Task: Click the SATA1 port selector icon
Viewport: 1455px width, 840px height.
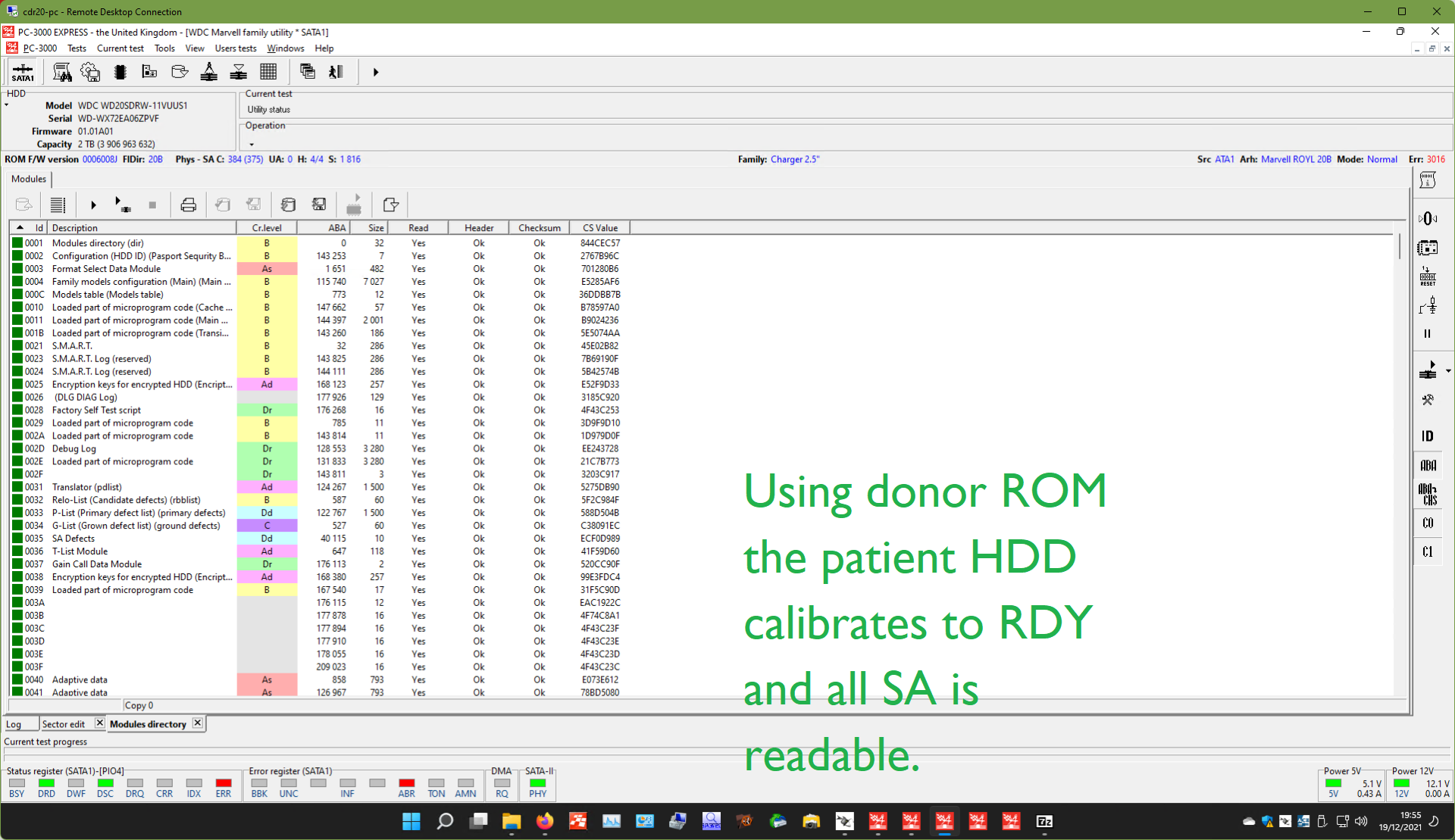Action: (x=23, y=72)
